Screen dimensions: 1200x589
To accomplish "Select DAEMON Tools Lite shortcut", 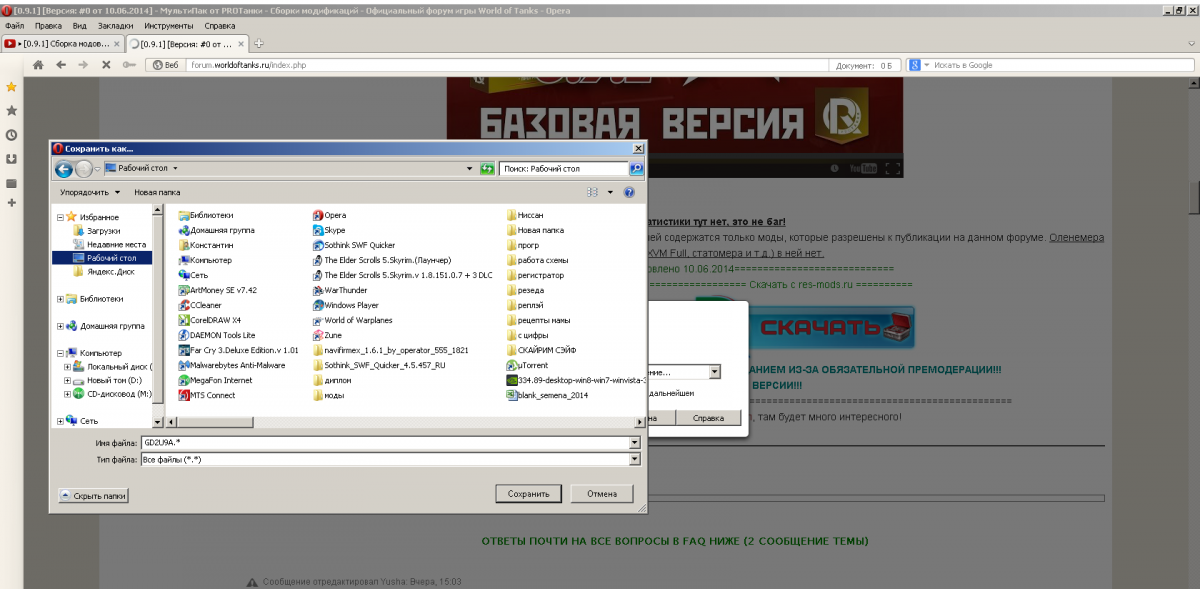I will coord(216,335).
